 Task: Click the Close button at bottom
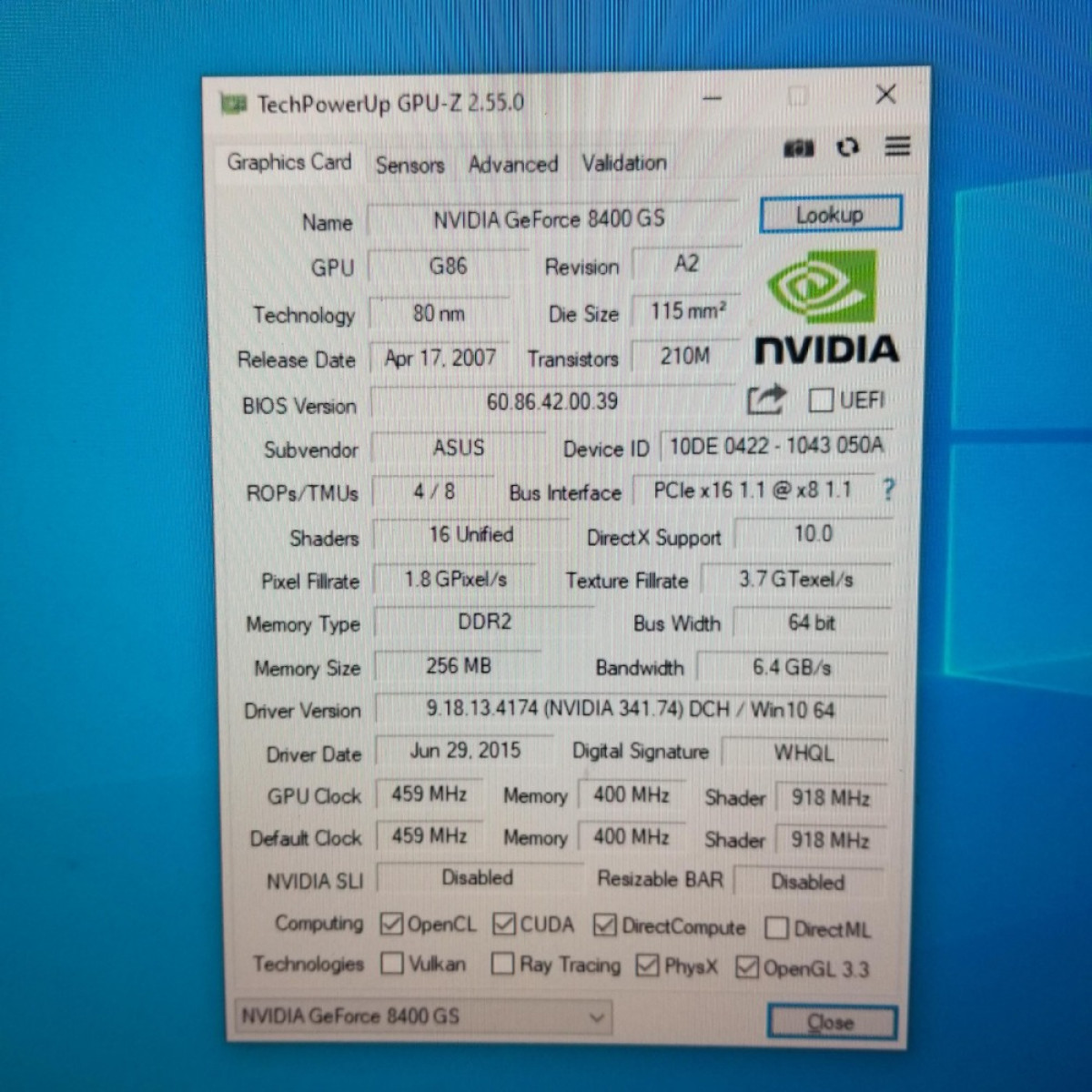coord(832,1022)
